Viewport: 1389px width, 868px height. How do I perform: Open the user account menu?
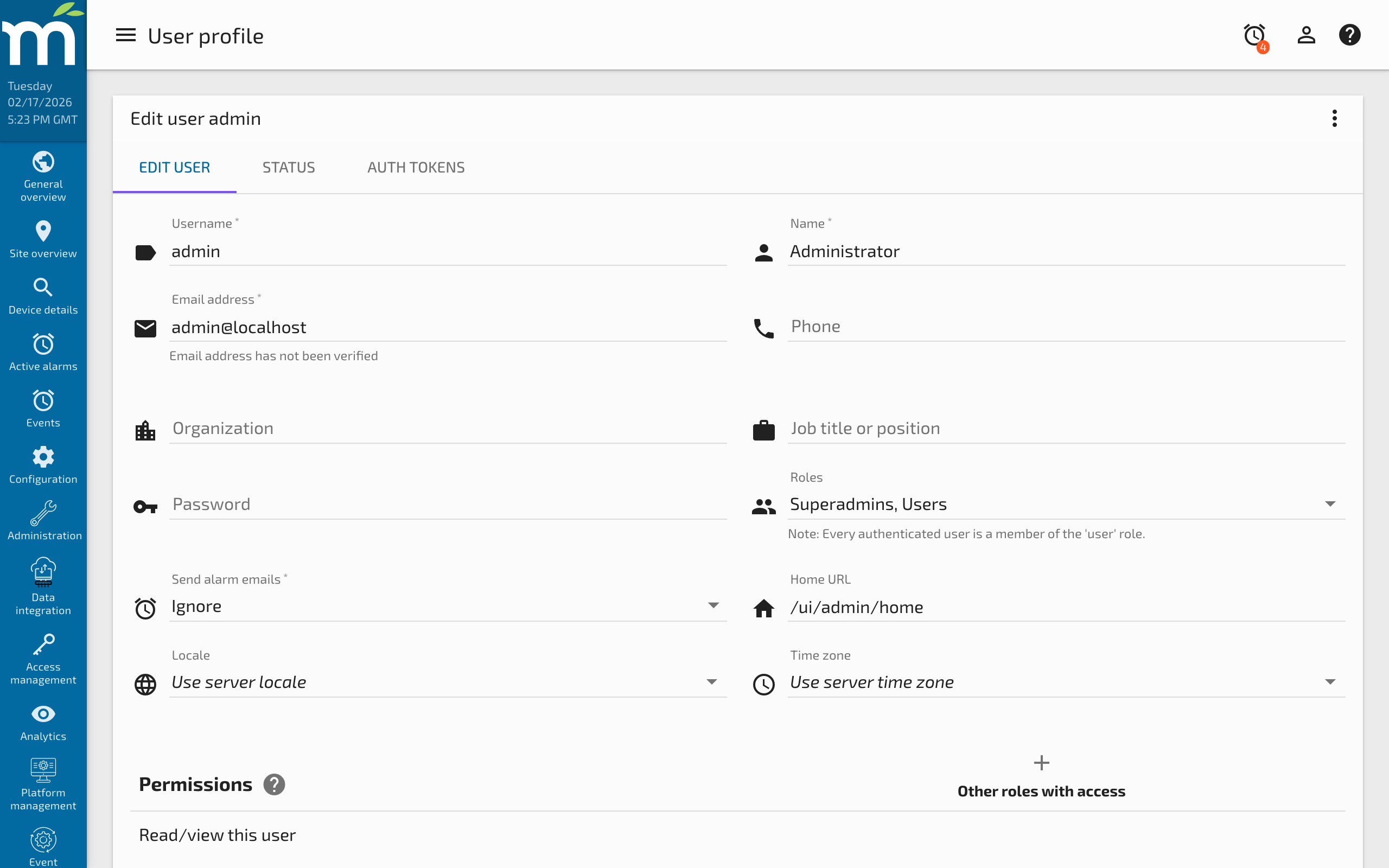[x=1306, y=35]
